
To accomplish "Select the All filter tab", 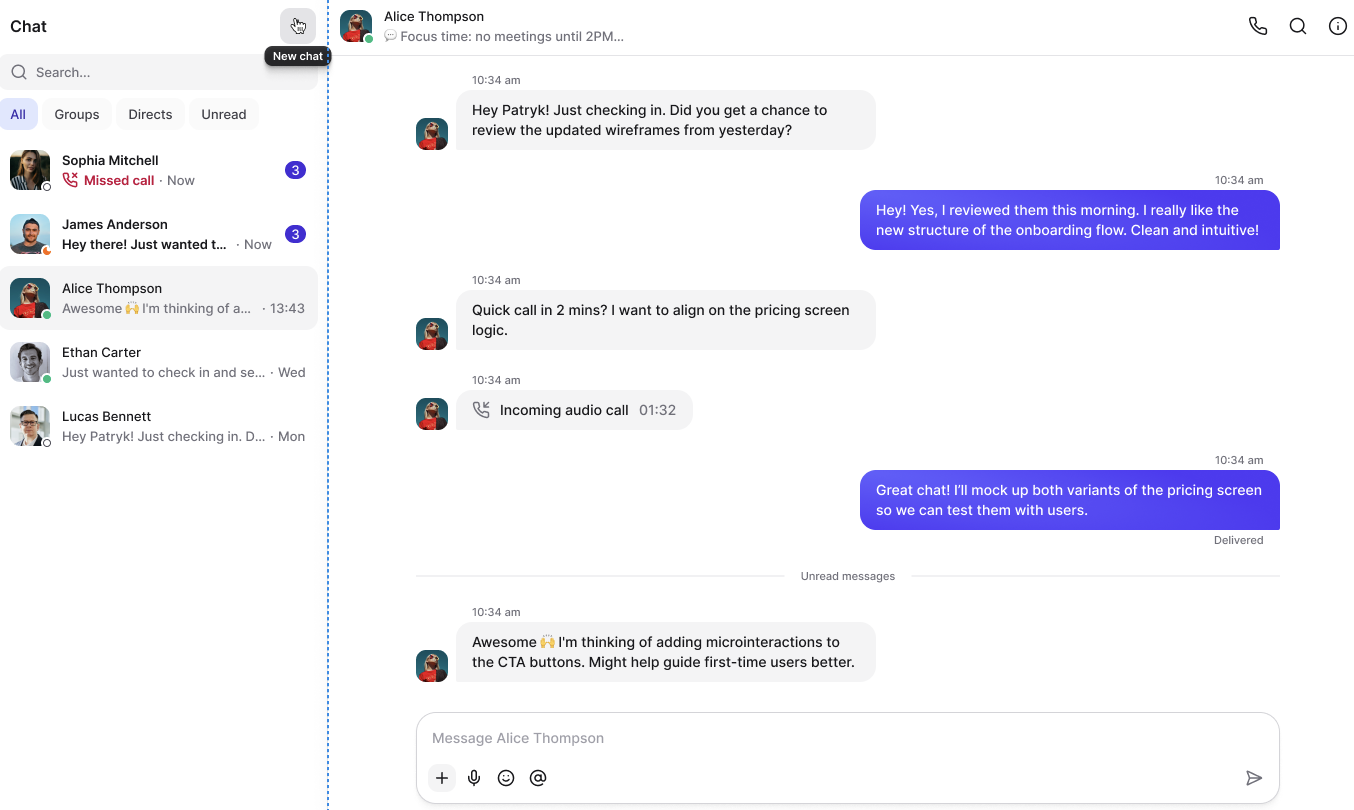I will (18, 114).
